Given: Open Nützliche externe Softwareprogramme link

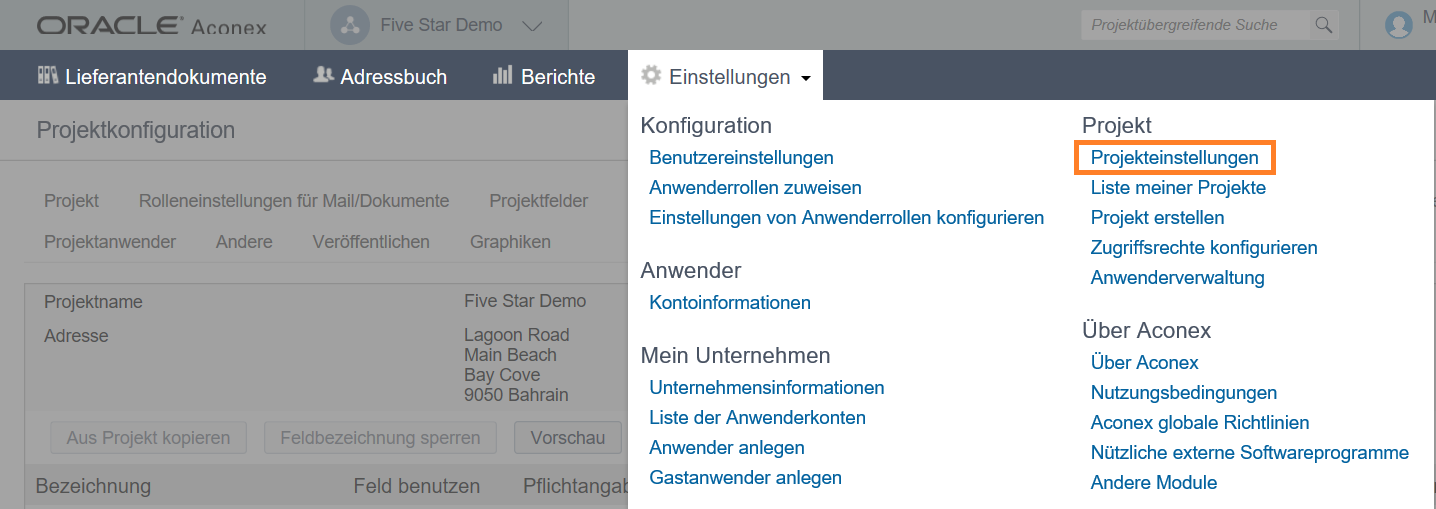Looking at the screenshot, I should (x=1250, y=452).
